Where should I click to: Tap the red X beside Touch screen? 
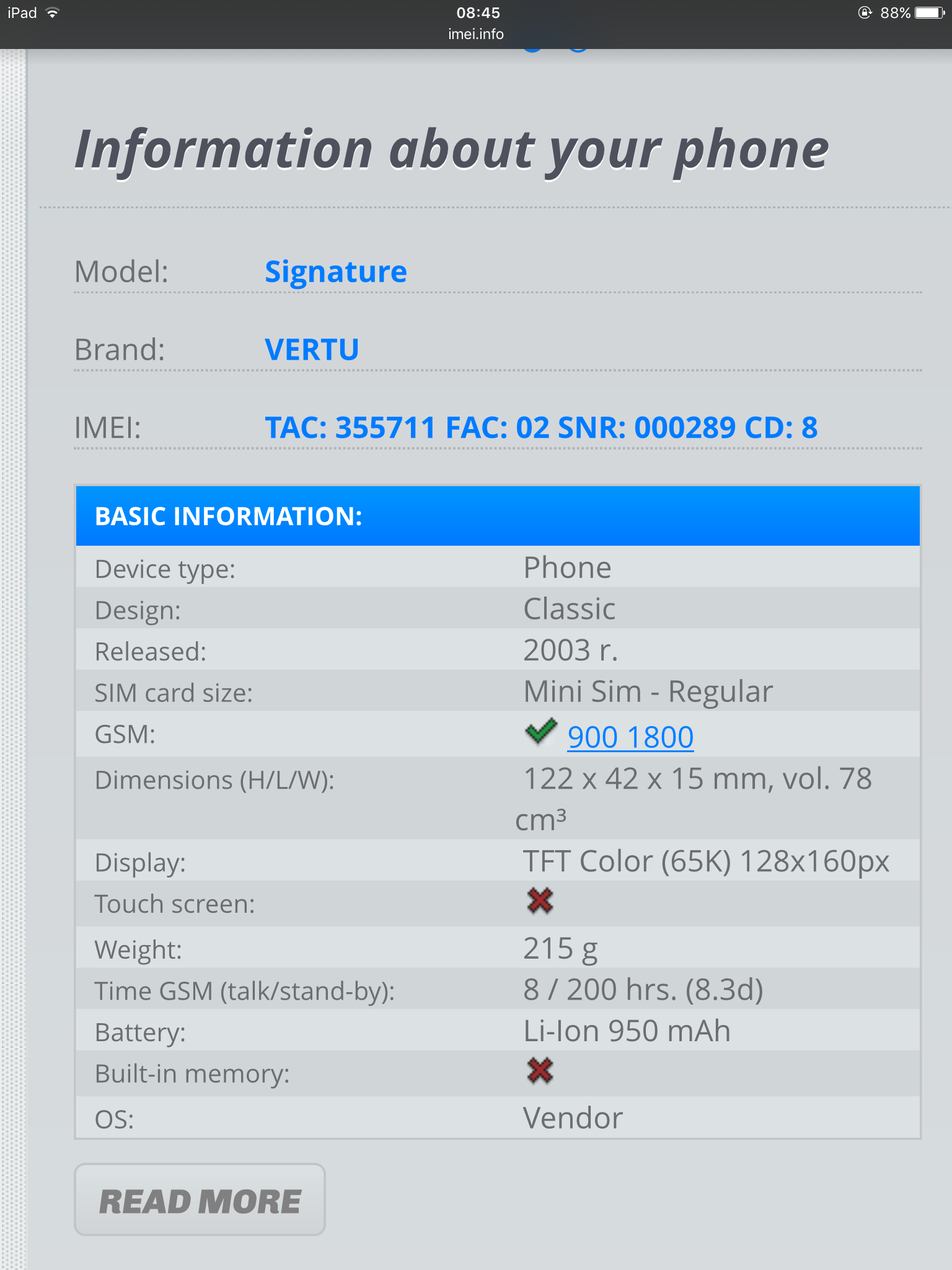pos(540,901)
